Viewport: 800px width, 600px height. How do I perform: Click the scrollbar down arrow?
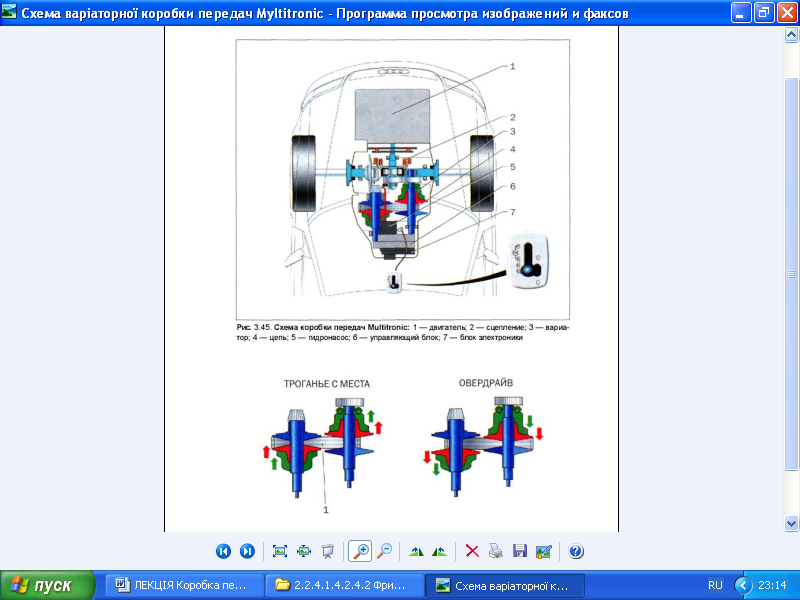791,523
